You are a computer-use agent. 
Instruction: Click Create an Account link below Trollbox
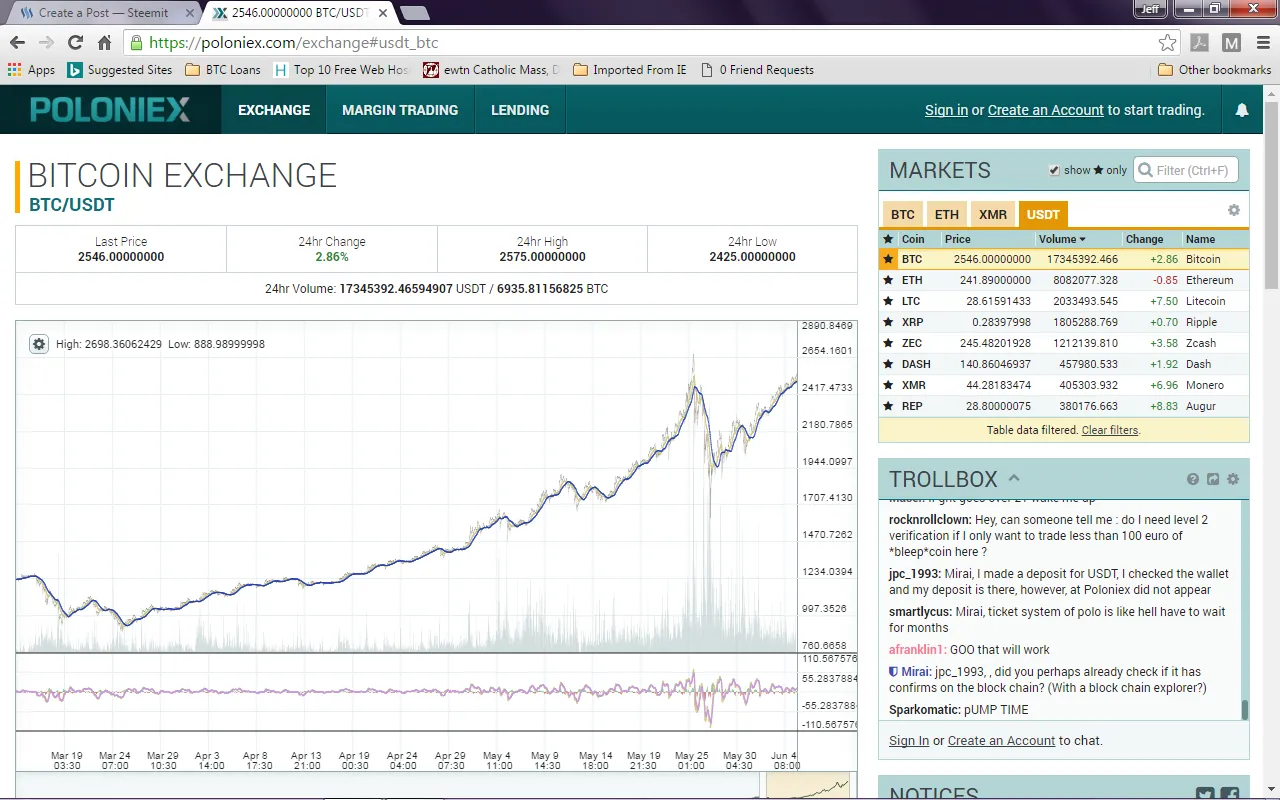coord(1001,741)
